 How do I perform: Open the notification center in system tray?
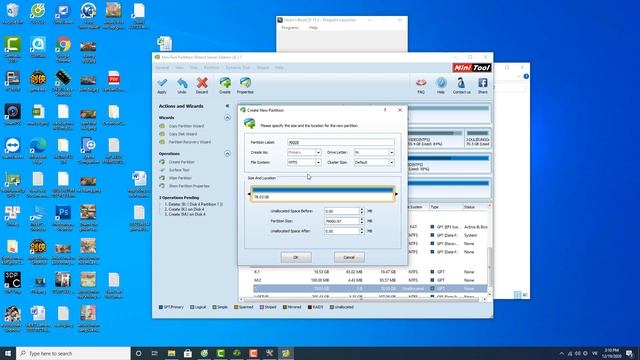click(x=629, y=353)
